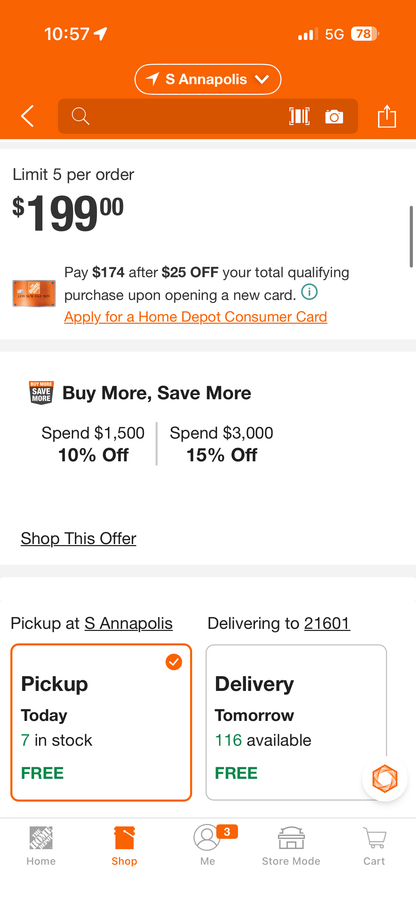
Task: Select the Delivery Tomorrow option
Action: pyautogui.click(x=296, y=722)
